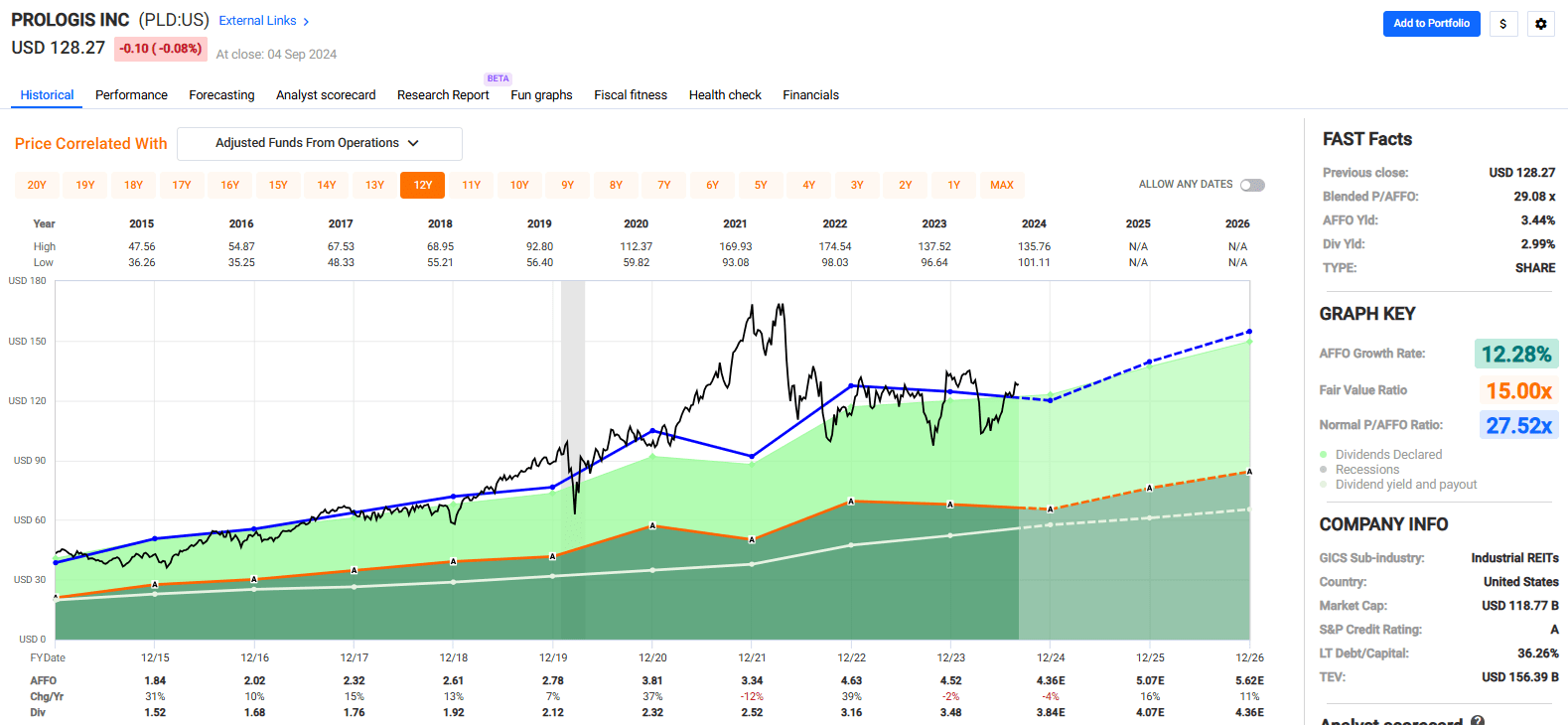Screen dimensions: 1568x725
Task: Set the chart to 14Y
Action: coord(327,185)
